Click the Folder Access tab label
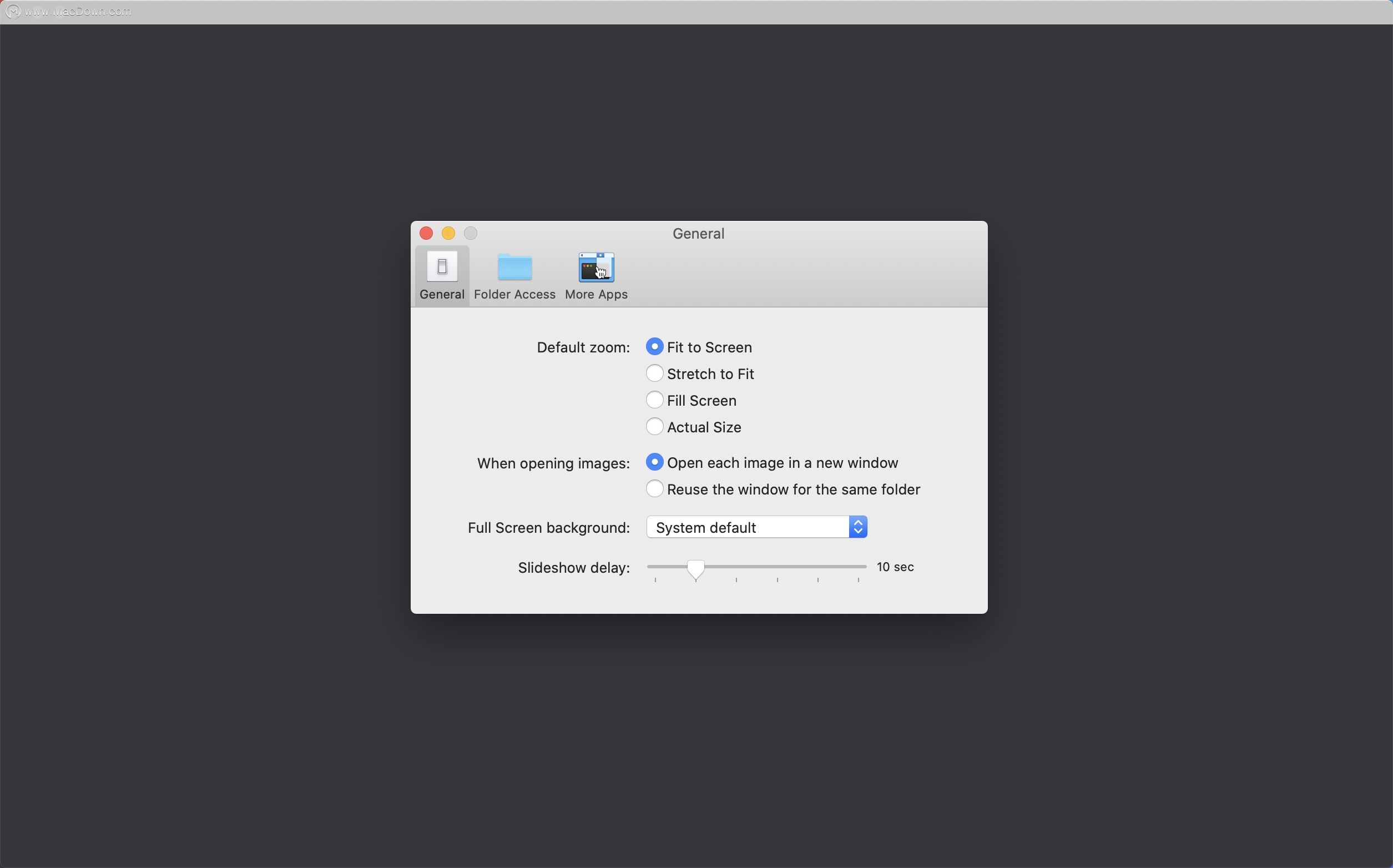This screenshot has height=868, width=1393. pos(514,295)
